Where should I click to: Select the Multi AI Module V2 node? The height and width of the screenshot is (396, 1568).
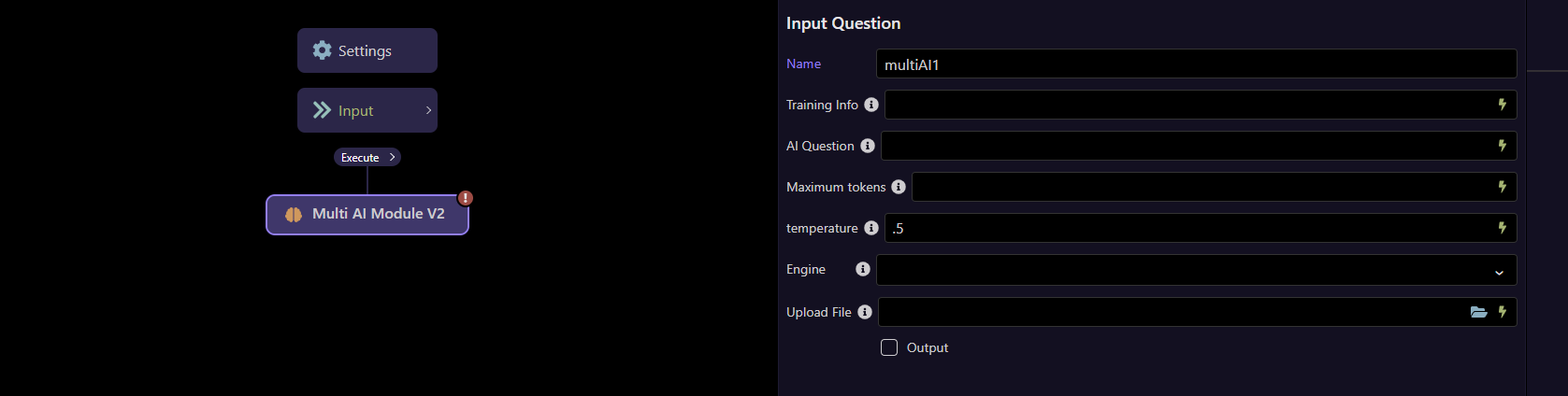(x=367, y=215)
